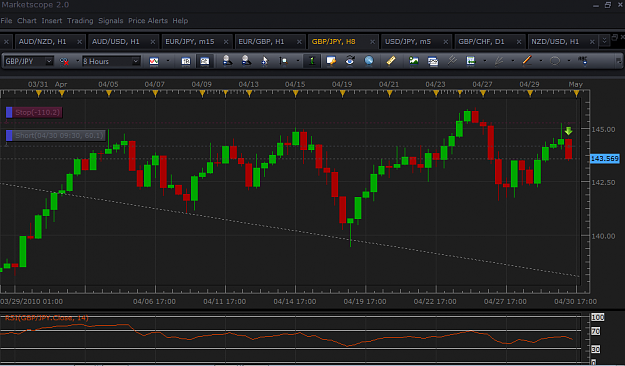Close the USD/JPY, m5 tab

point(446,41)
